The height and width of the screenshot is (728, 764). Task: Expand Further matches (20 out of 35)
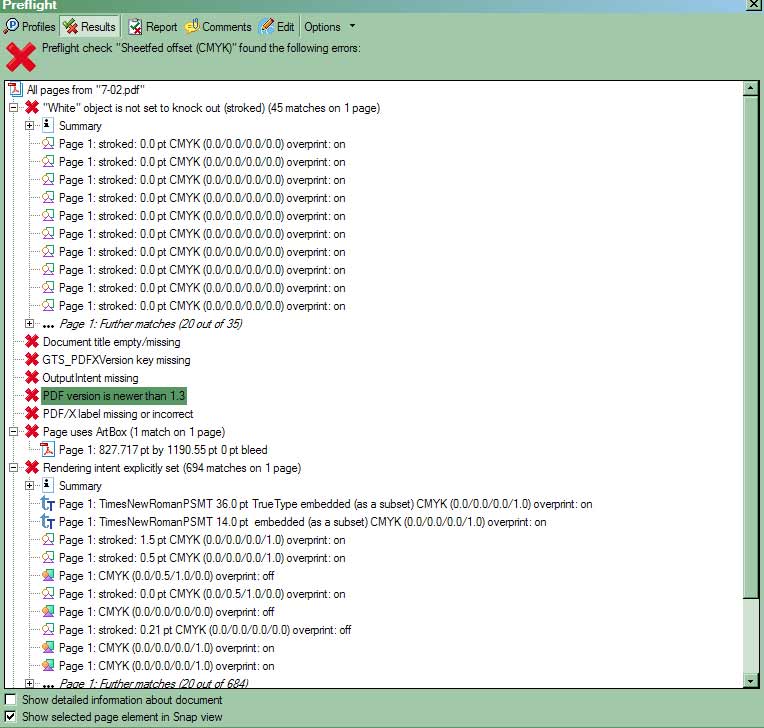29,324
